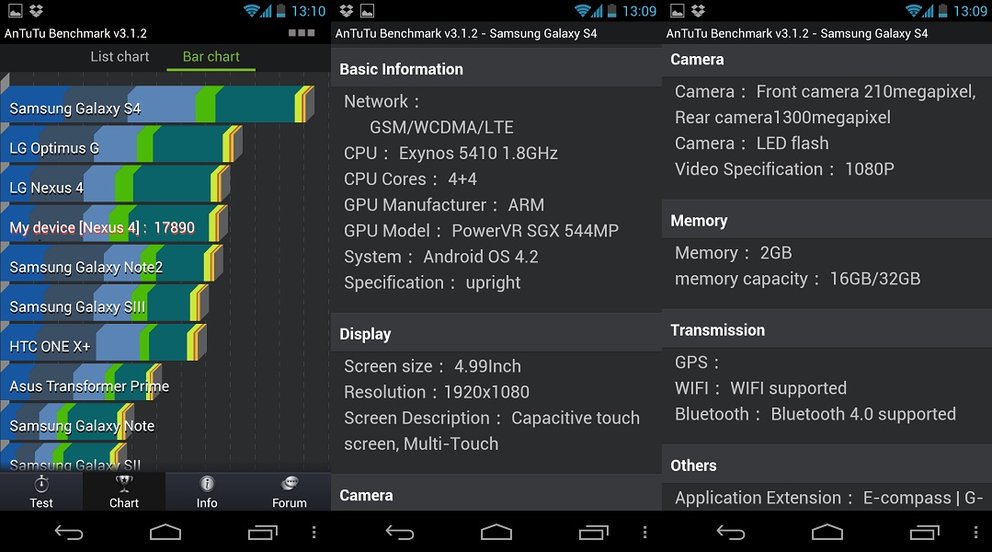This screenshot has width=992, height=552.
Task: Tap the Samsung Galaxy SIII bar
Action: click(x=104, y=304)
